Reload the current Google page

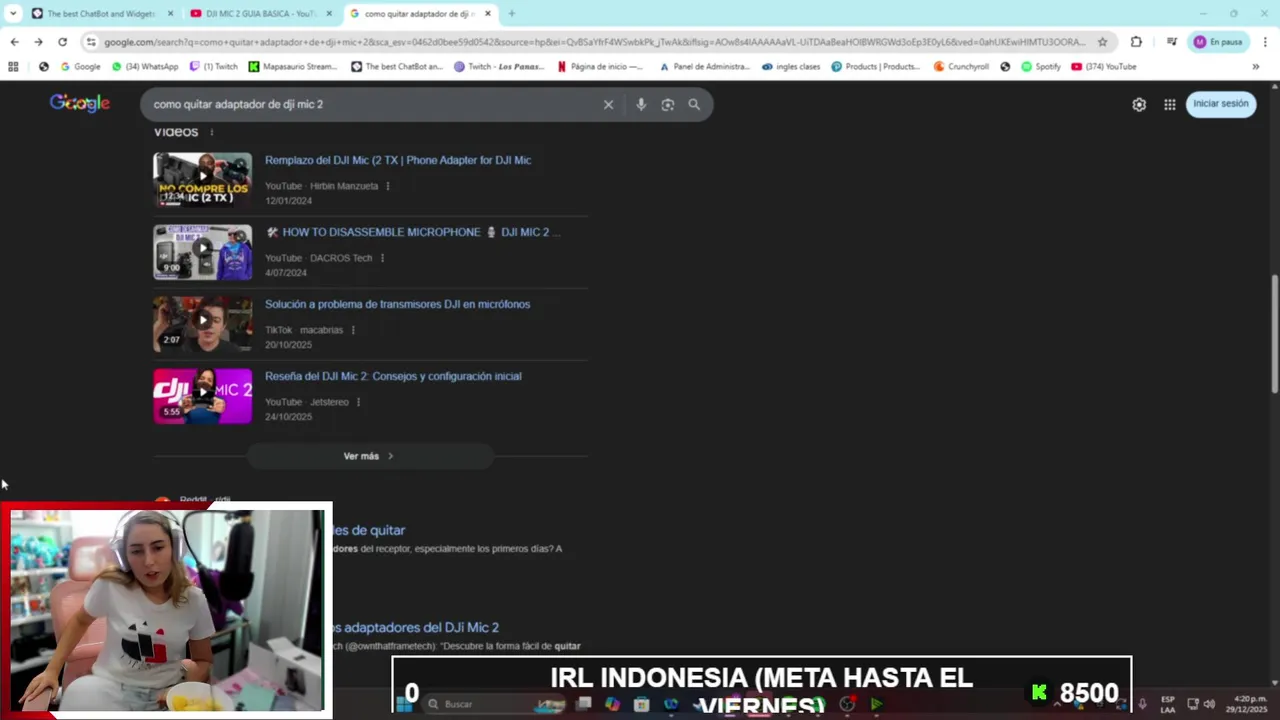62,42
